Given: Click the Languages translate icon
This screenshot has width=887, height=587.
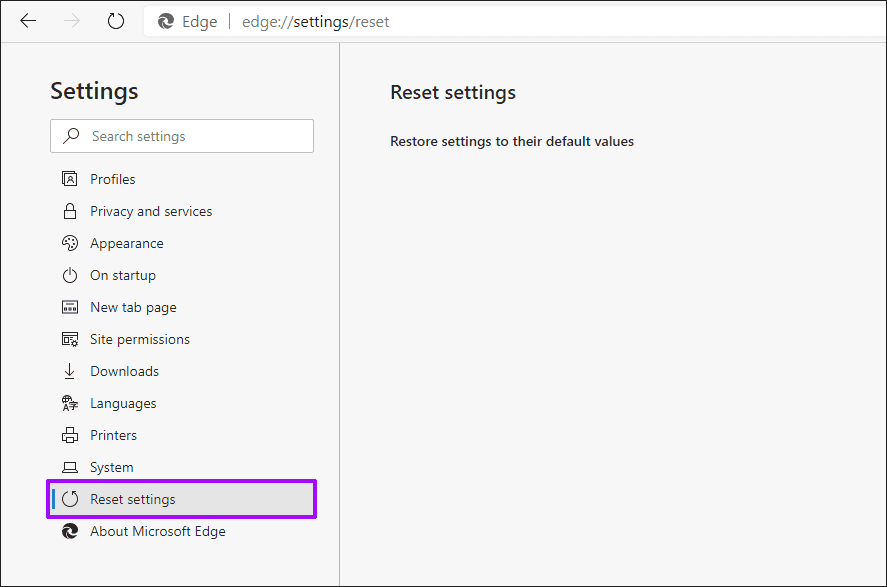Looking at the screenshot, I should (70, 403).
